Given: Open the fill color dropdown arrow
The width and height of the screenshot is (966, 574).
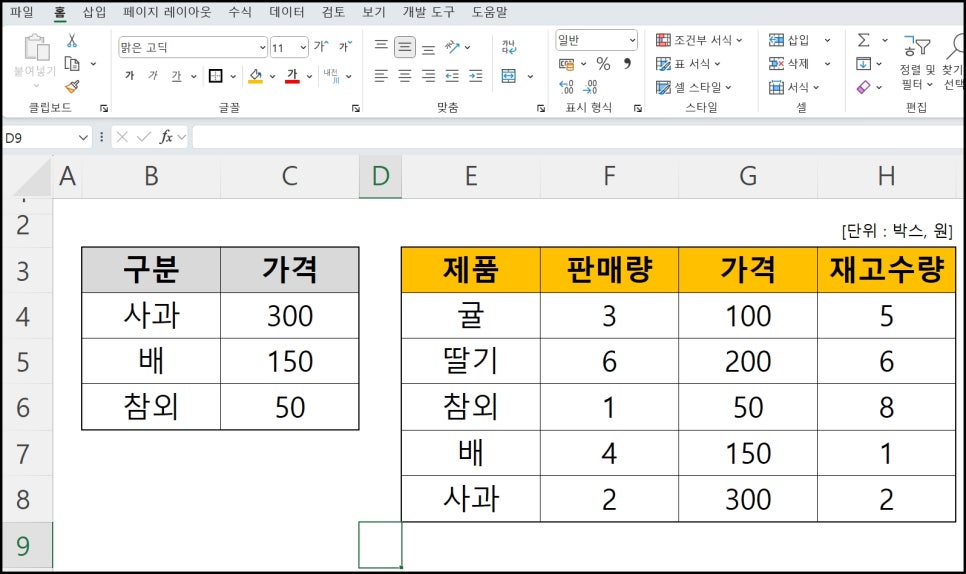Looking at the screenshot, I should pyautogui.click(x=272, y=76).
